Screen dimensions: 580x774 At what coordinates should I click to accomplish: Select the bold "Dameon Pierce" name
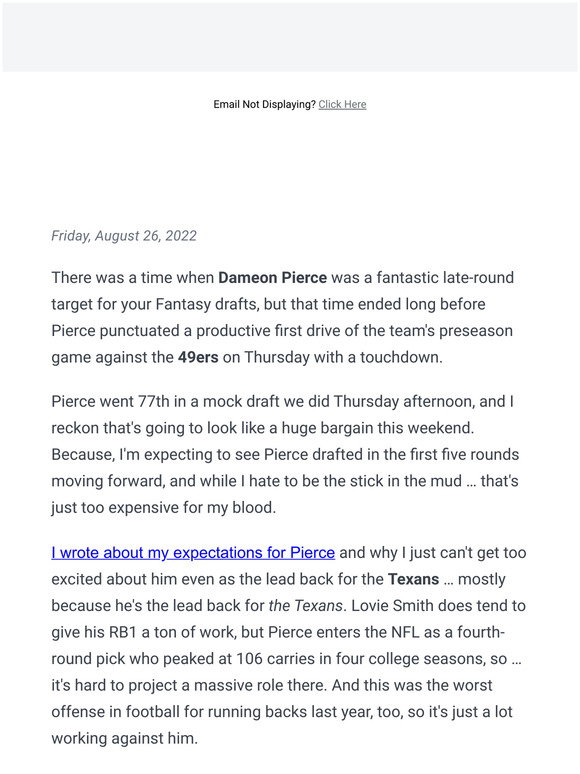(x=272, y=277)
